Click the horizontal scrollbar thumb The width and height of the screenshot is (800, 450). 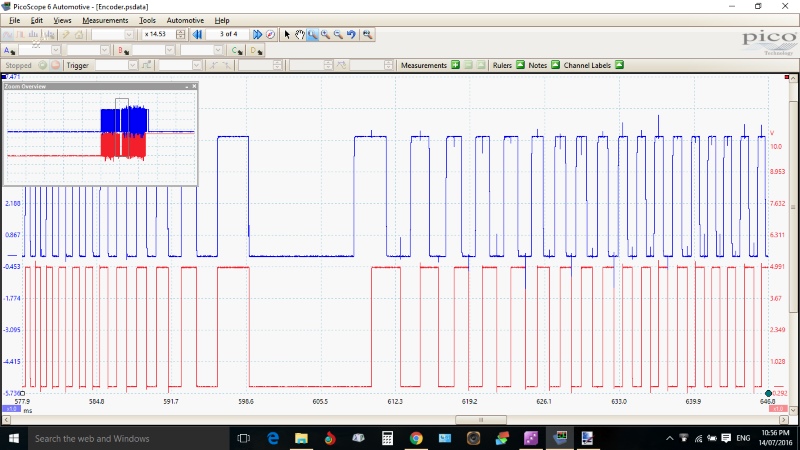[481, 420]
